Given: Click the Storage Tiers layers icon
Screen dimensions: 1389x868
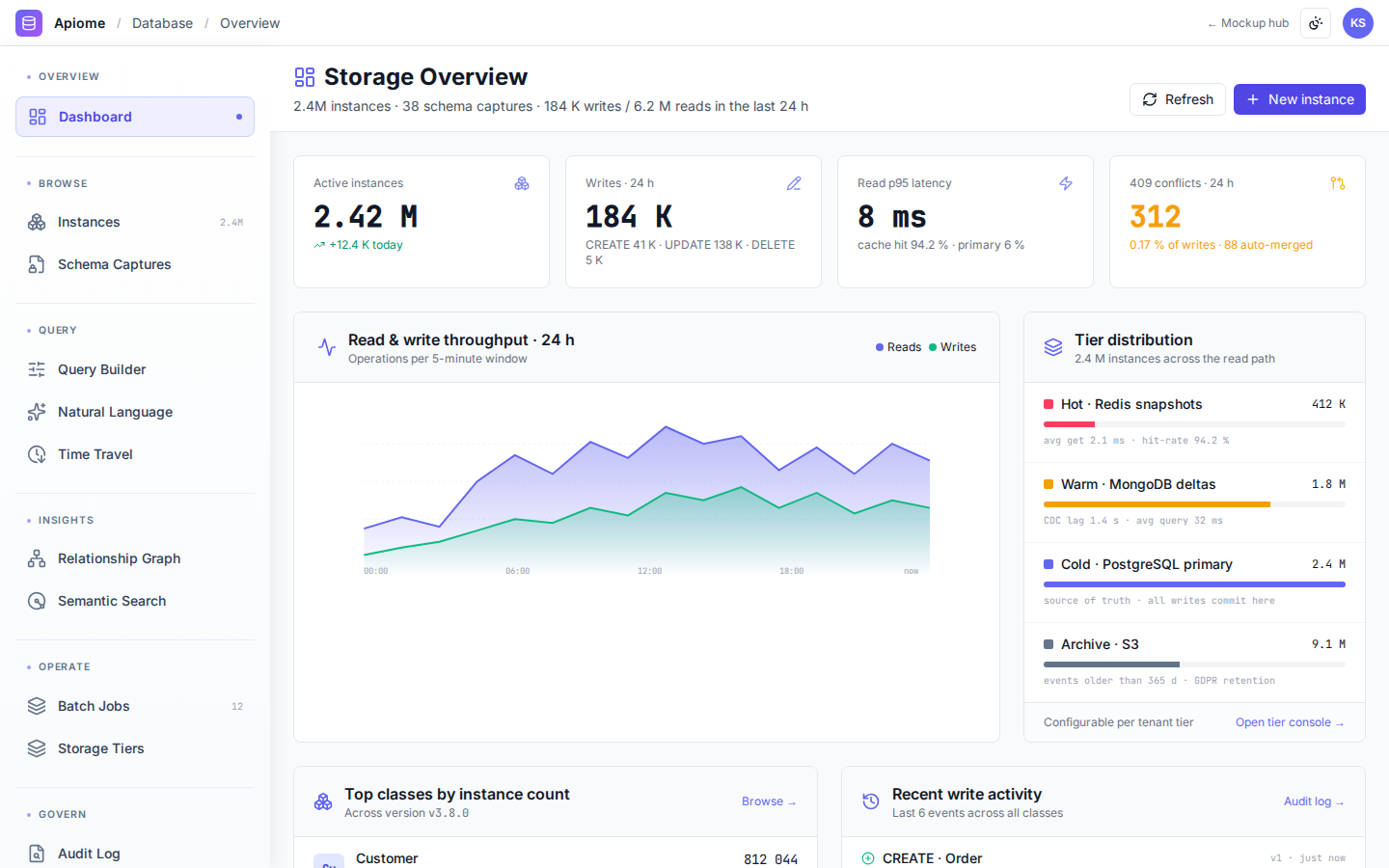Looking at the screenshot, I should 37,748.
